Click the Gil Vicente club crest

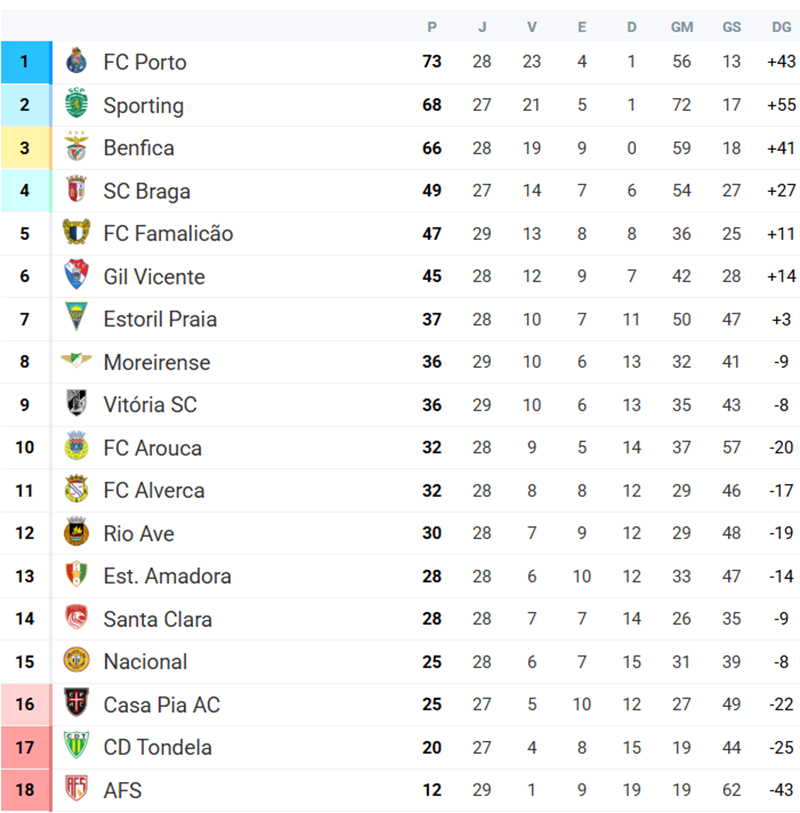pyautogui.click(x=76, y=276)
